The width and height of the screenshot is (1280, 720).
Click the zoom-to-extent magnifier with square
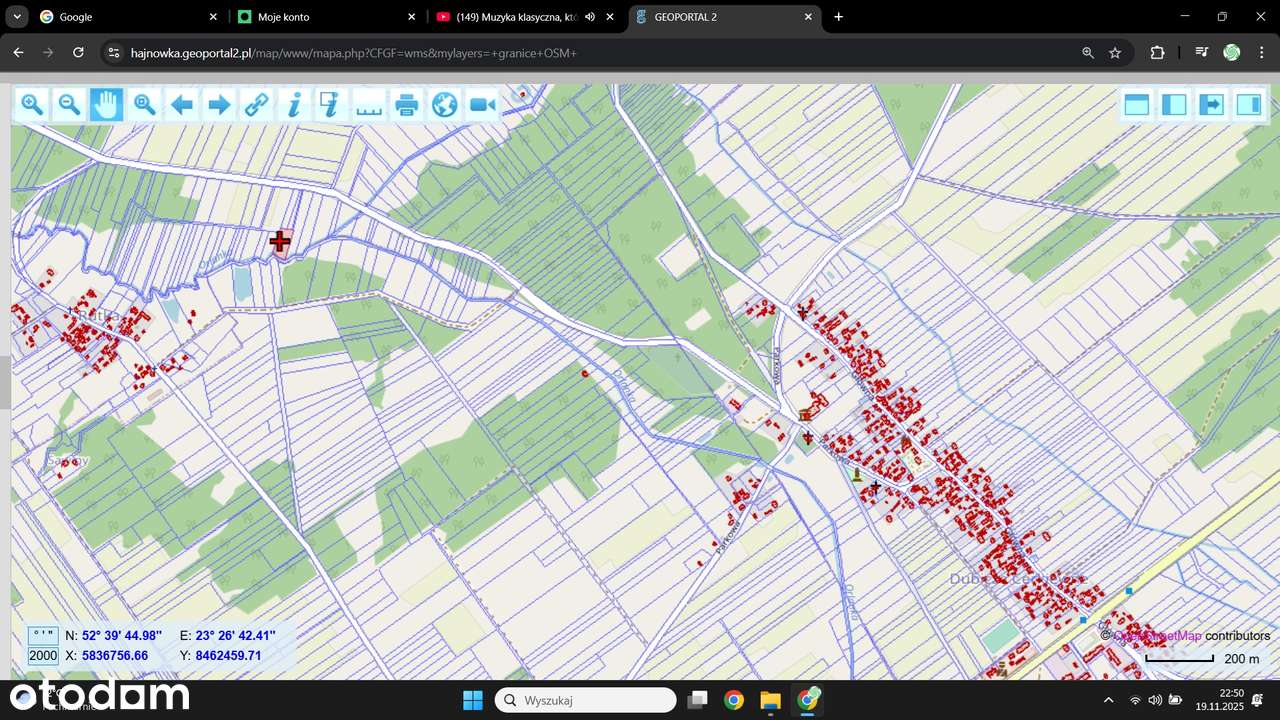(x=144, y=104)
